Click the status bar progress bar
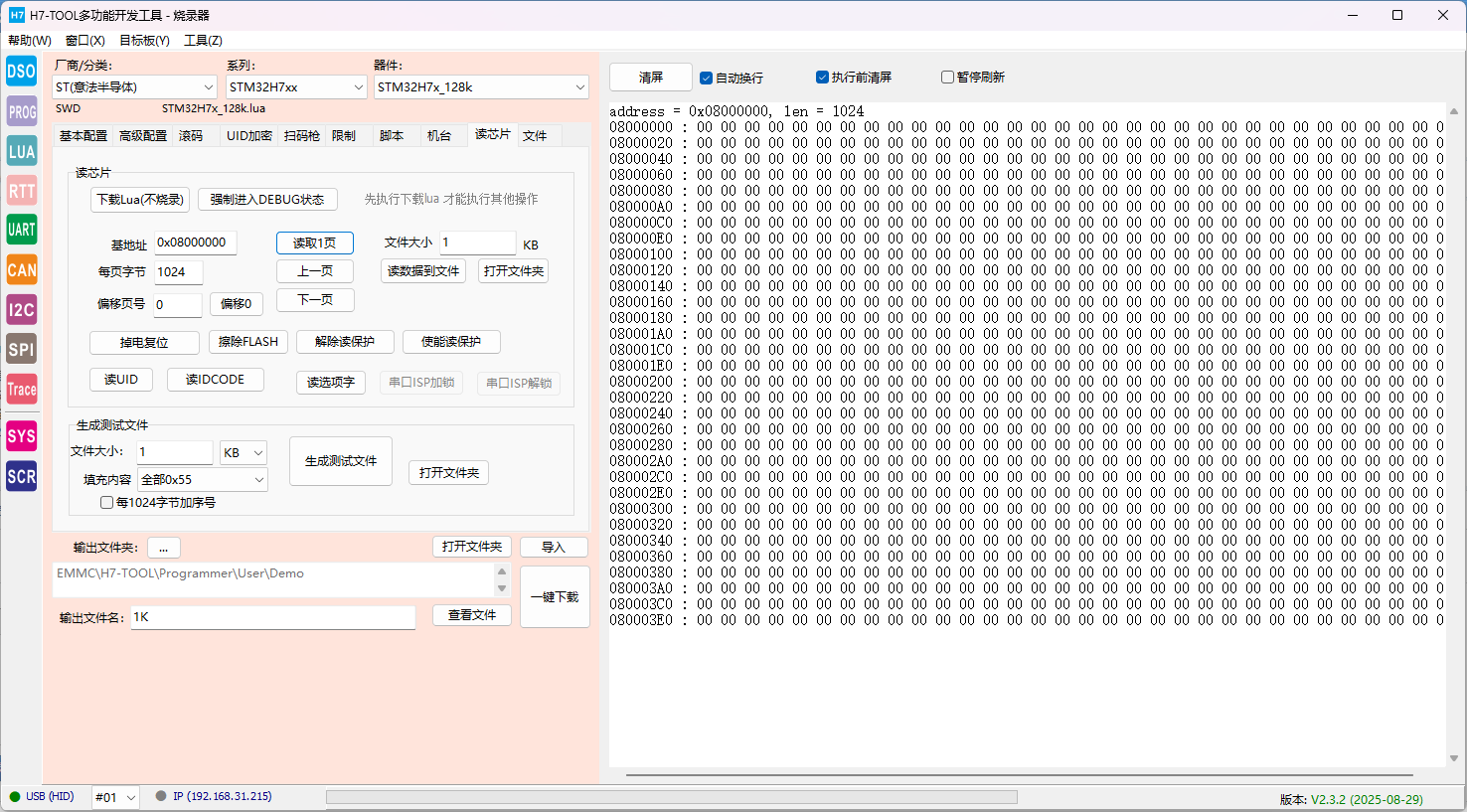This screenshot has height=812, width=1467. (672, 797)
